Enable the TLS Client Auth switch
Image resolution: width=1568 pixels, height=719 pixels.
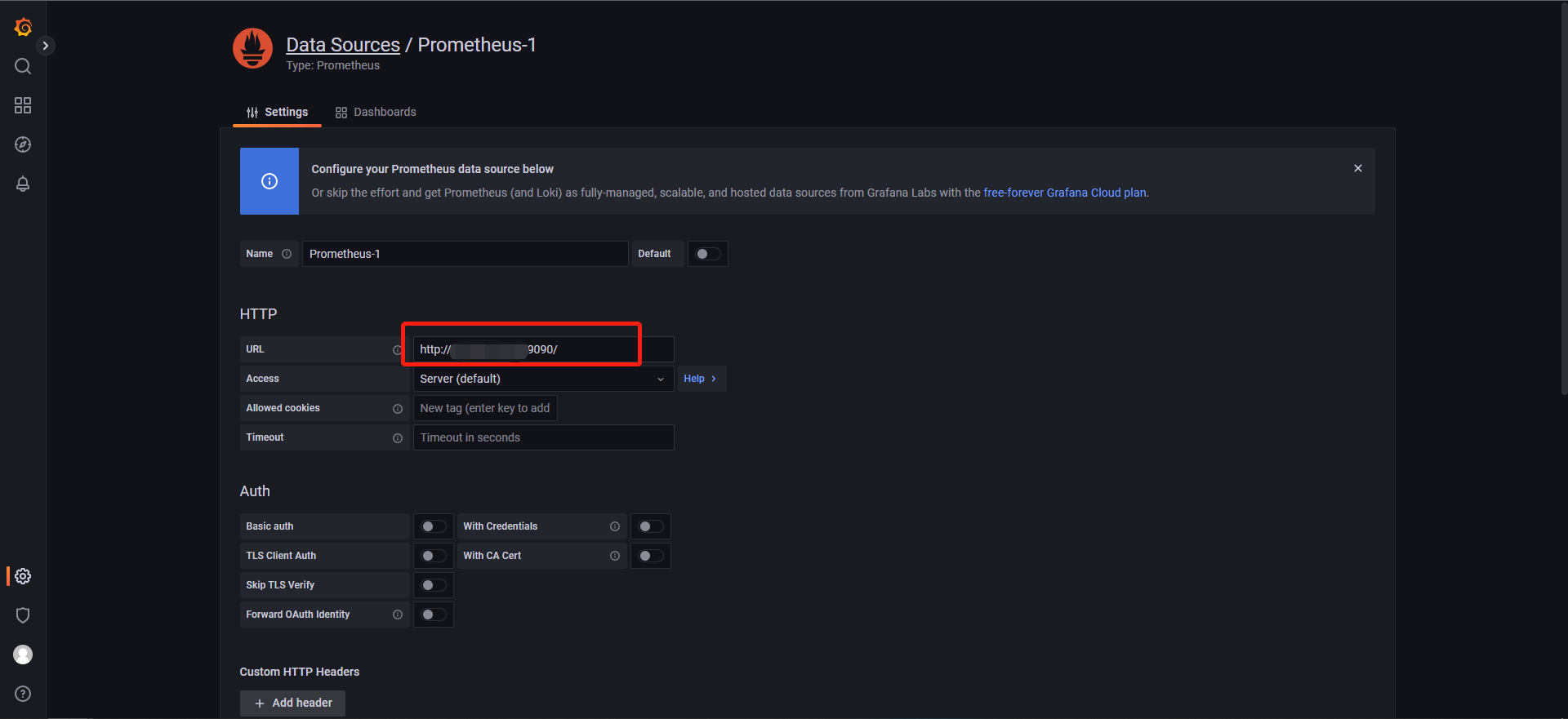(x=434, y=556)
